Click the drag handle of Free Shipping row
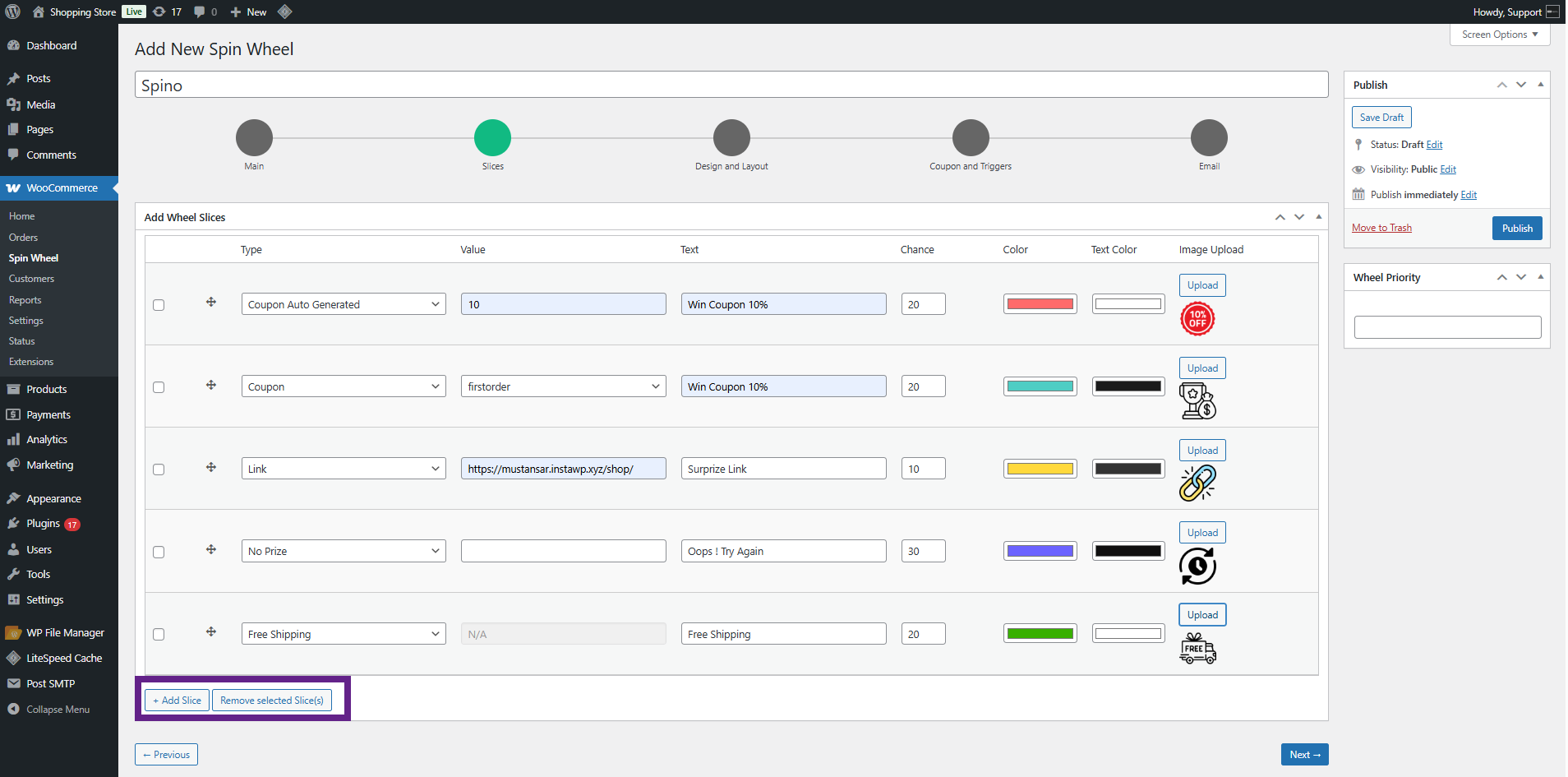1568x777 pixels. pyautogui.click(x=211, y=631)
